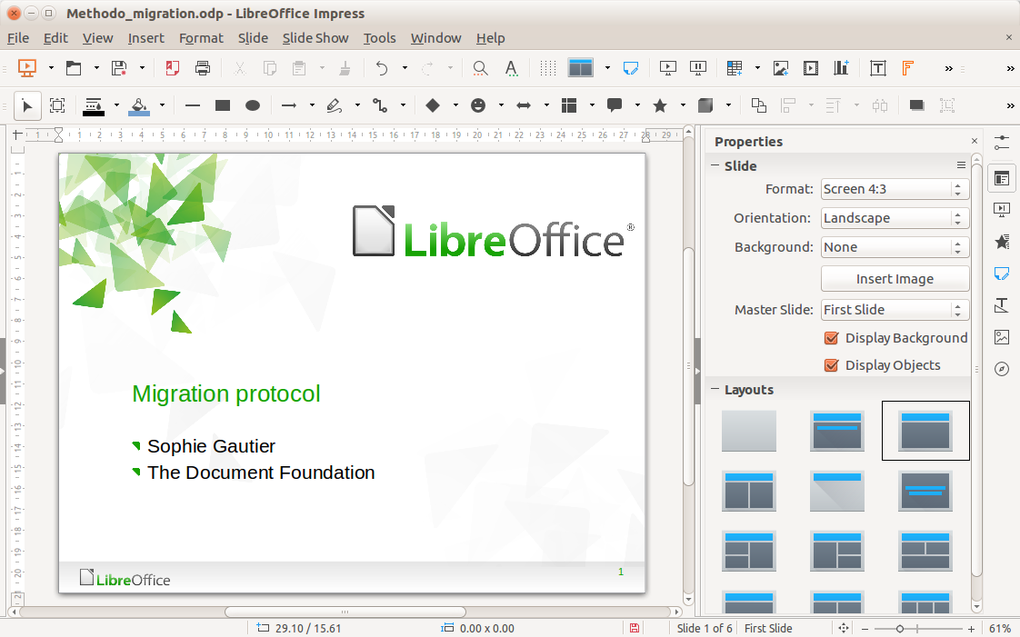Open the Orientation dropdown

(957, 218)
